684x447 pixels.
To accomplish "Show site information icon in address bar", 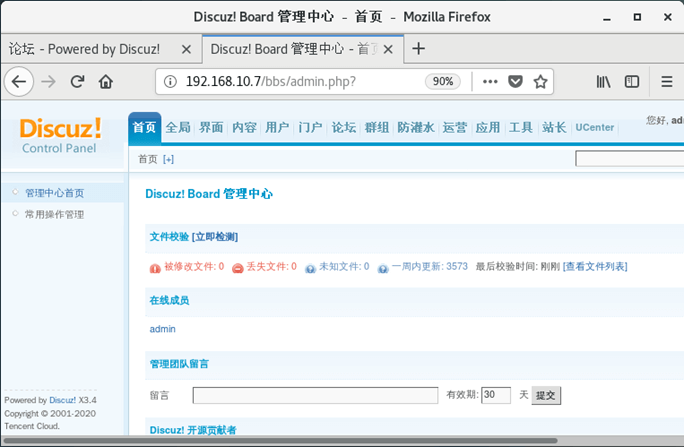I will (170, 82).
